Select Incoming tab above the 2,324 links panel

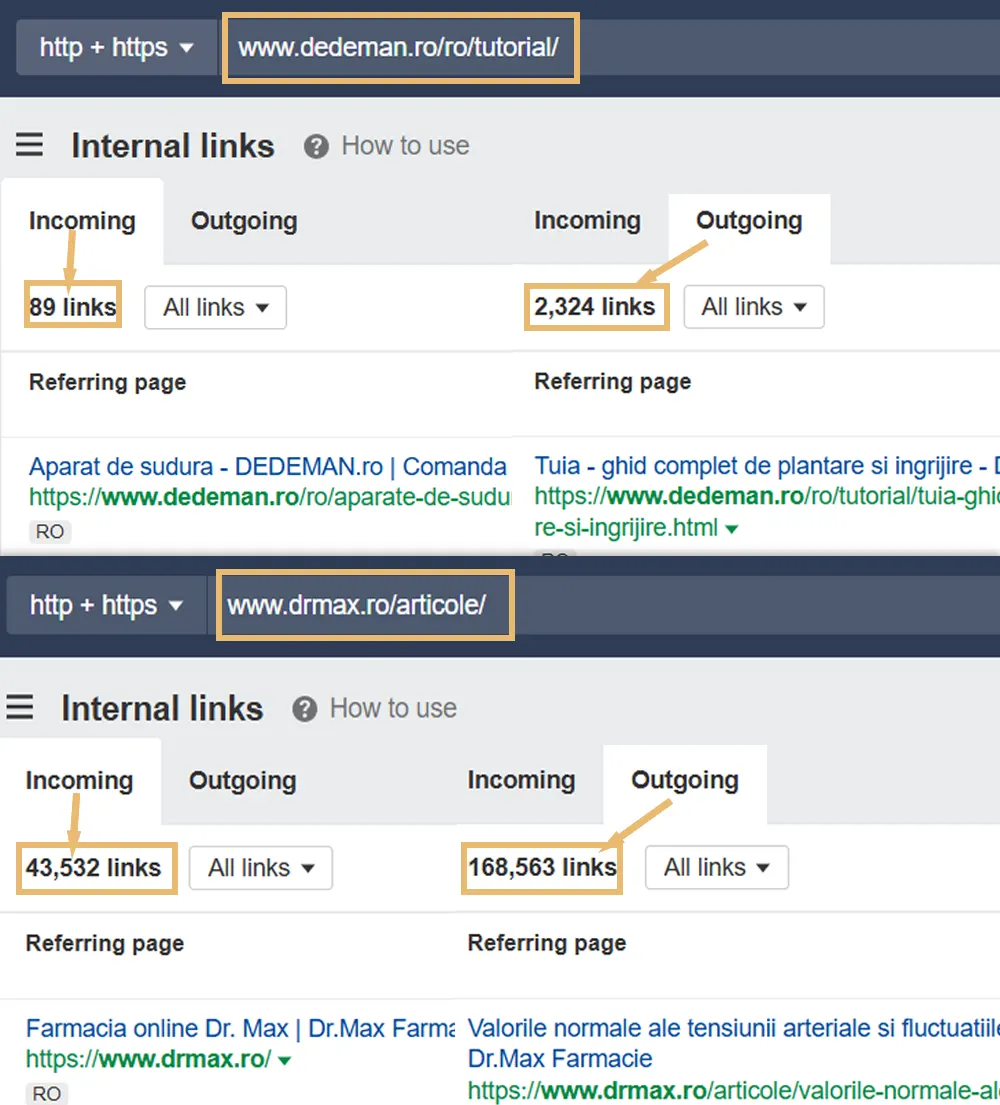point(587,221)
